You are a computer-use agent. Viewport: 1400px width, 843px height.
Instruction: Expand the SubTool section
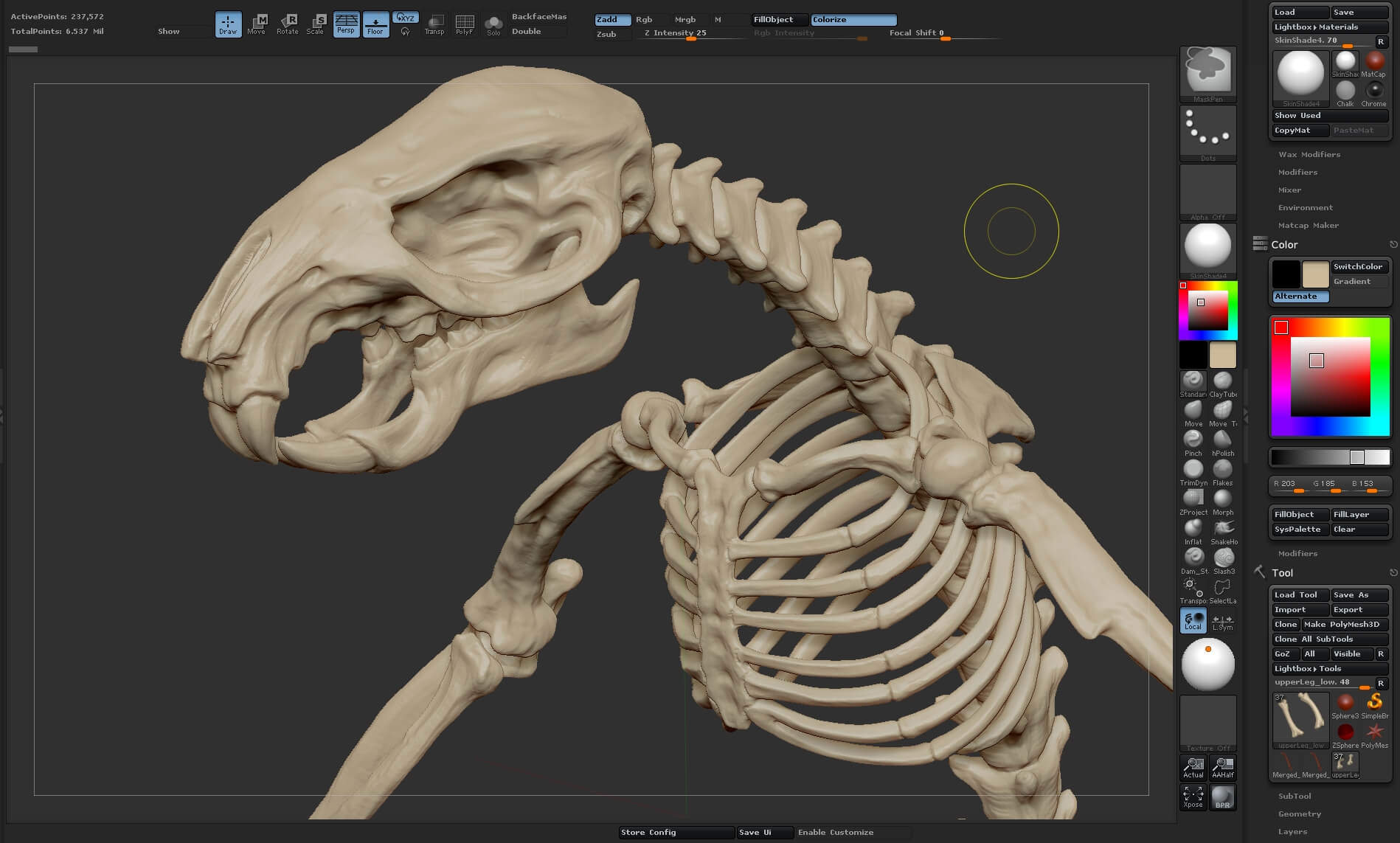(1295, 796)
